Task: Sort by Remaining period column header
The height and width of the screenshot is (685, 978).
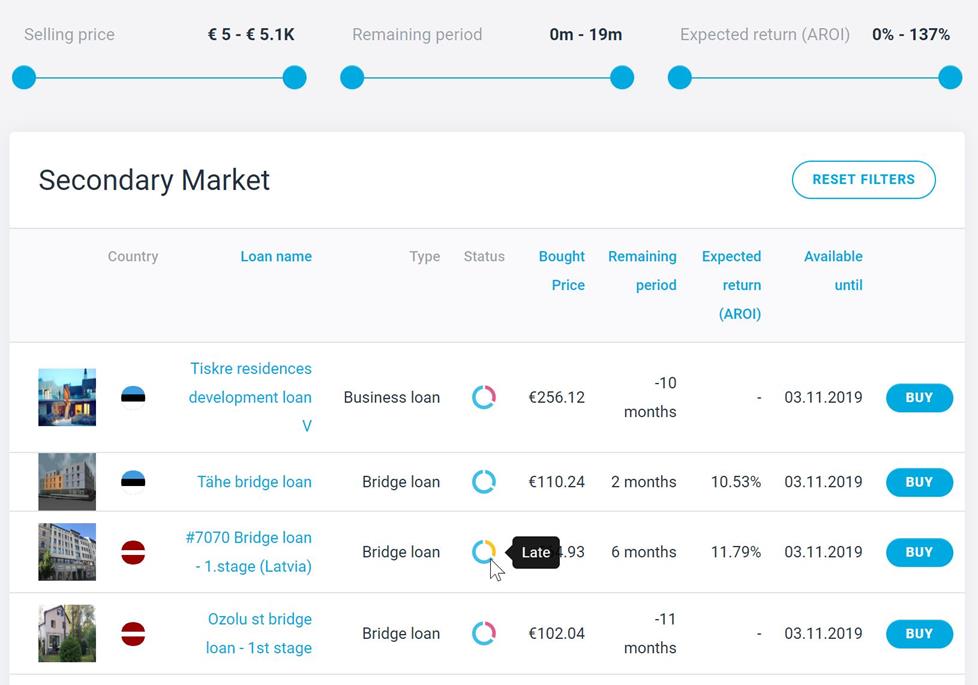Action: pos(643,270)
